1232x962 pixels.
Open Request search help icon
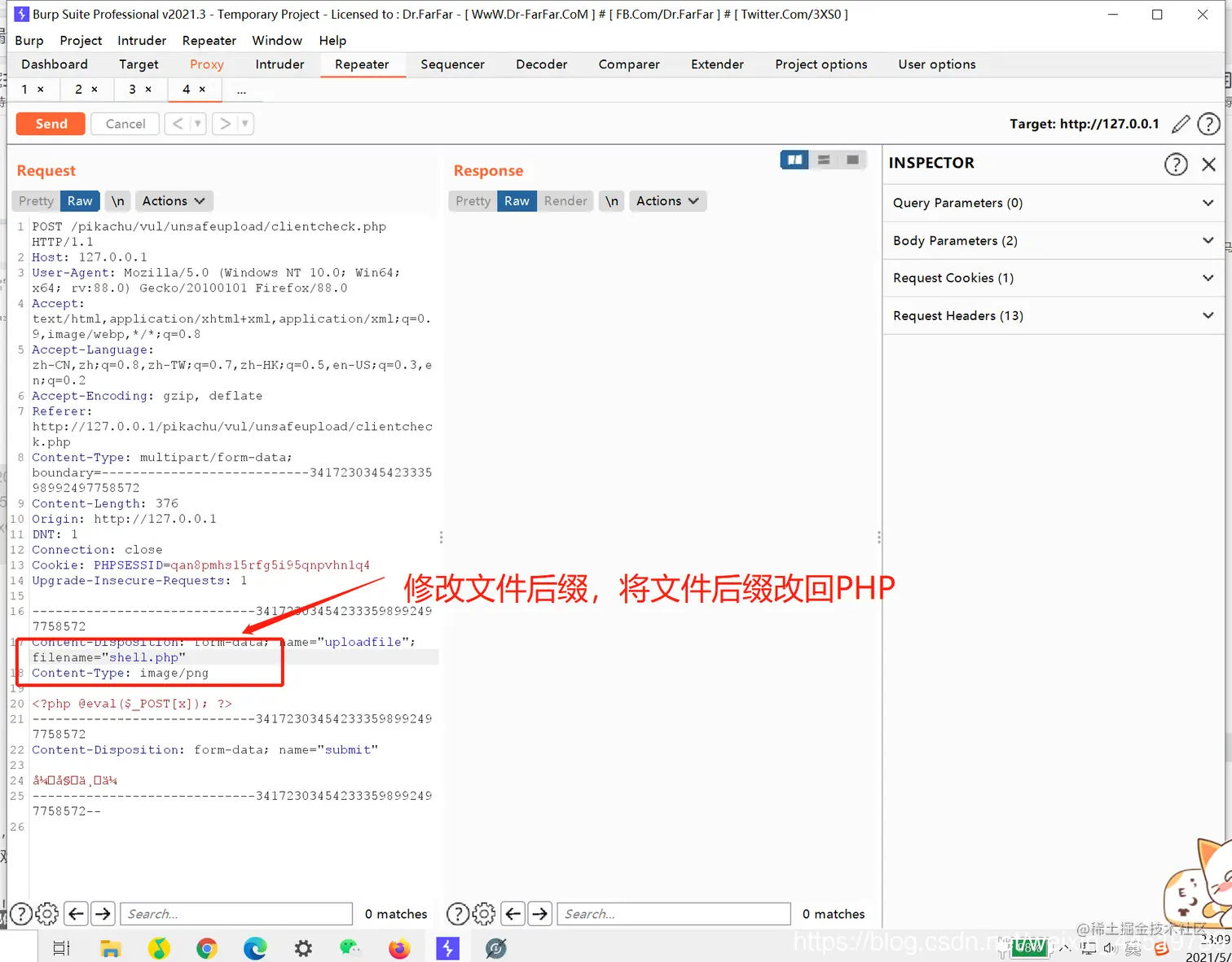click(x=21, y=914)
